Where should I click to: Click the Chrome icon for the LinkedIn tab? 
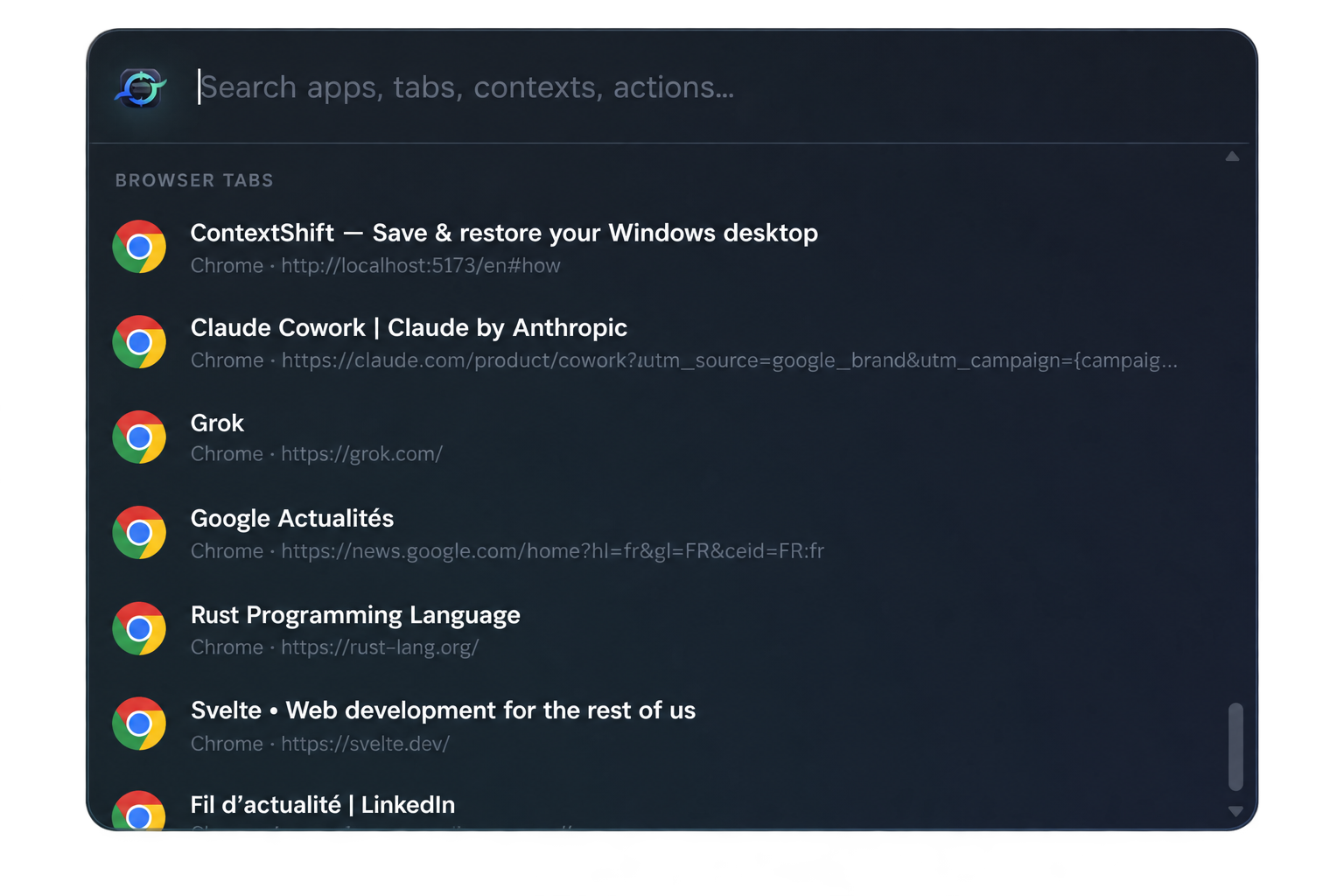point(139,810)
